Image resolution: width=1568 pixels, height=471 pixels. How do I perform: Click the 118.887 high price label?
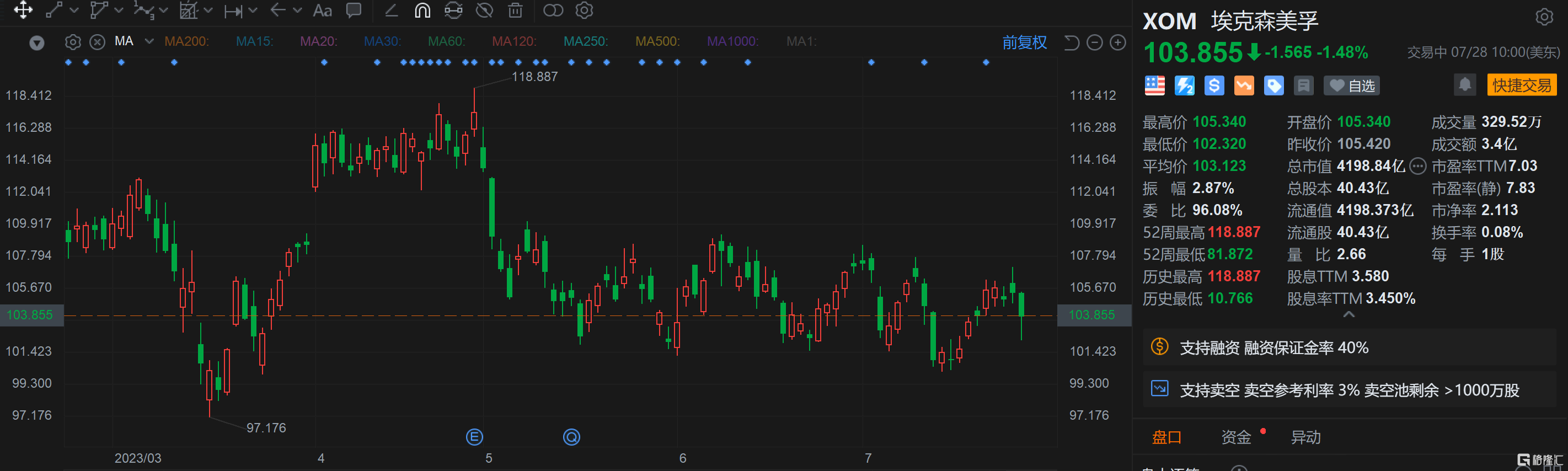pos(534,77)
